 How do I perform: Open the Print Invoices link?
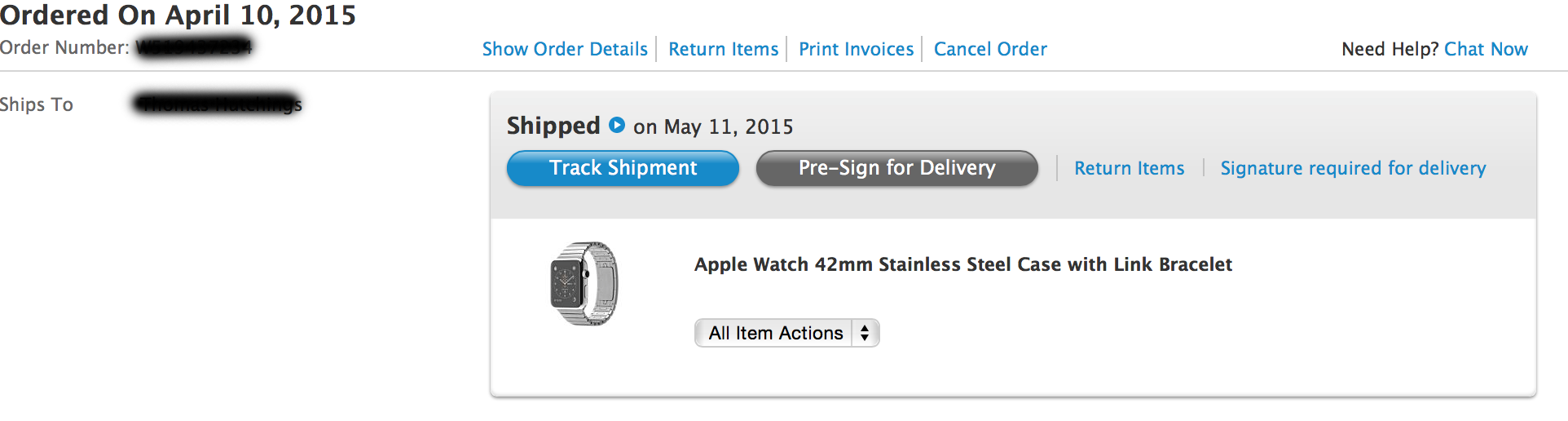click(x=856, y=49)
